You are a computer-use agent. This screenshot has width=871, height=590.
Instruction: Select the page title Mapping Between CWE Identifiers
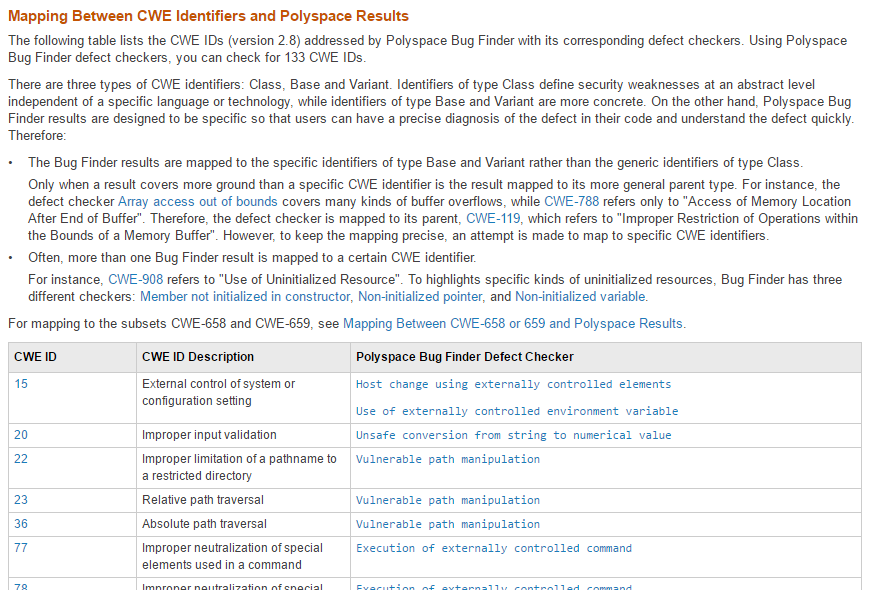(208, 16)
